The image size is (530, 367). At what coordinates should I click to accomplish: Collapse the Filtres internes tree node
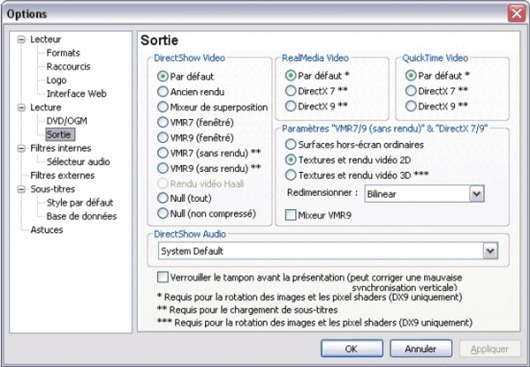click(x=21, y=148)
